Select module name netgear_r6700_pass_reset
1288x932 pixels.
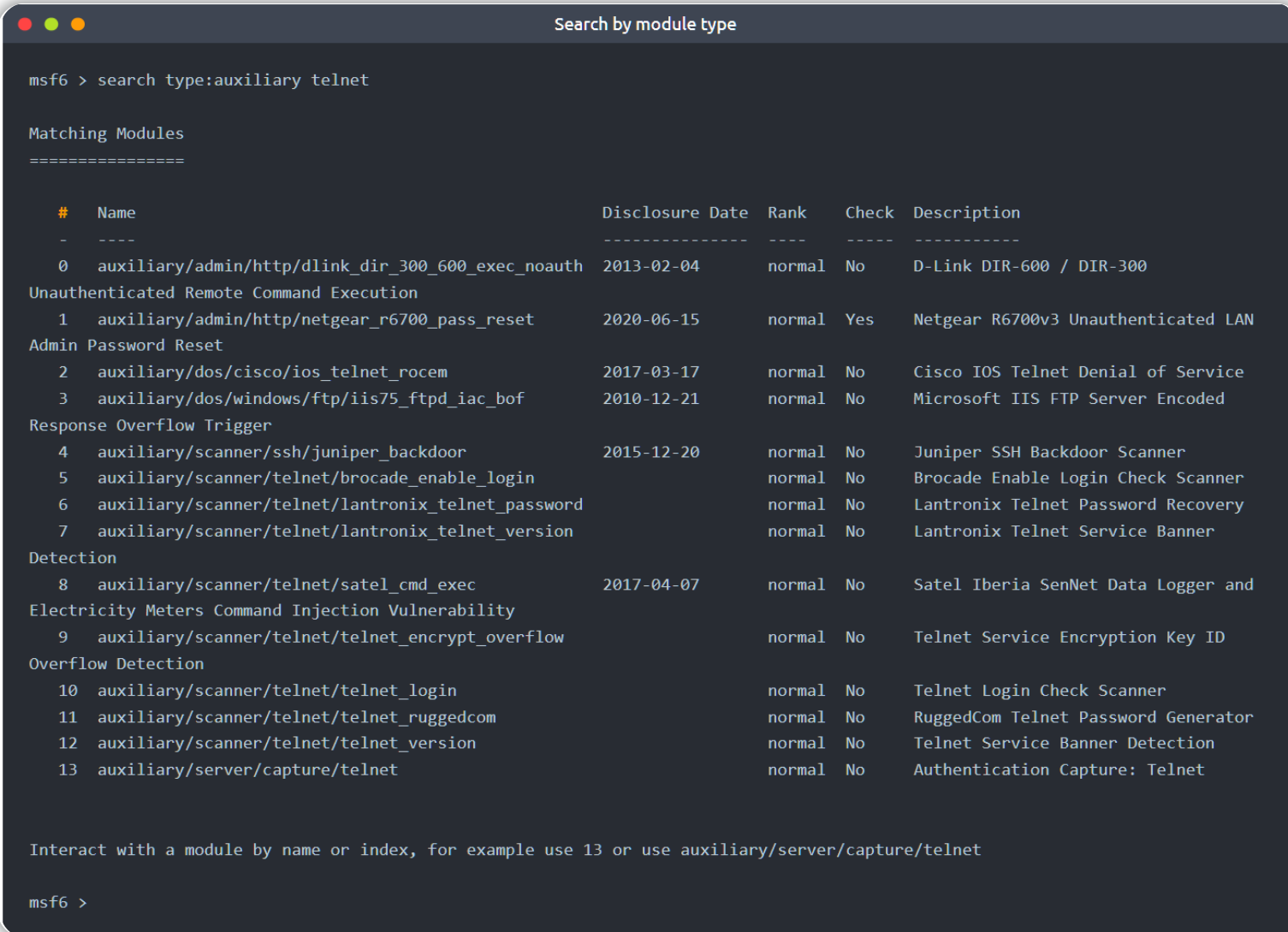pos(315,319)
